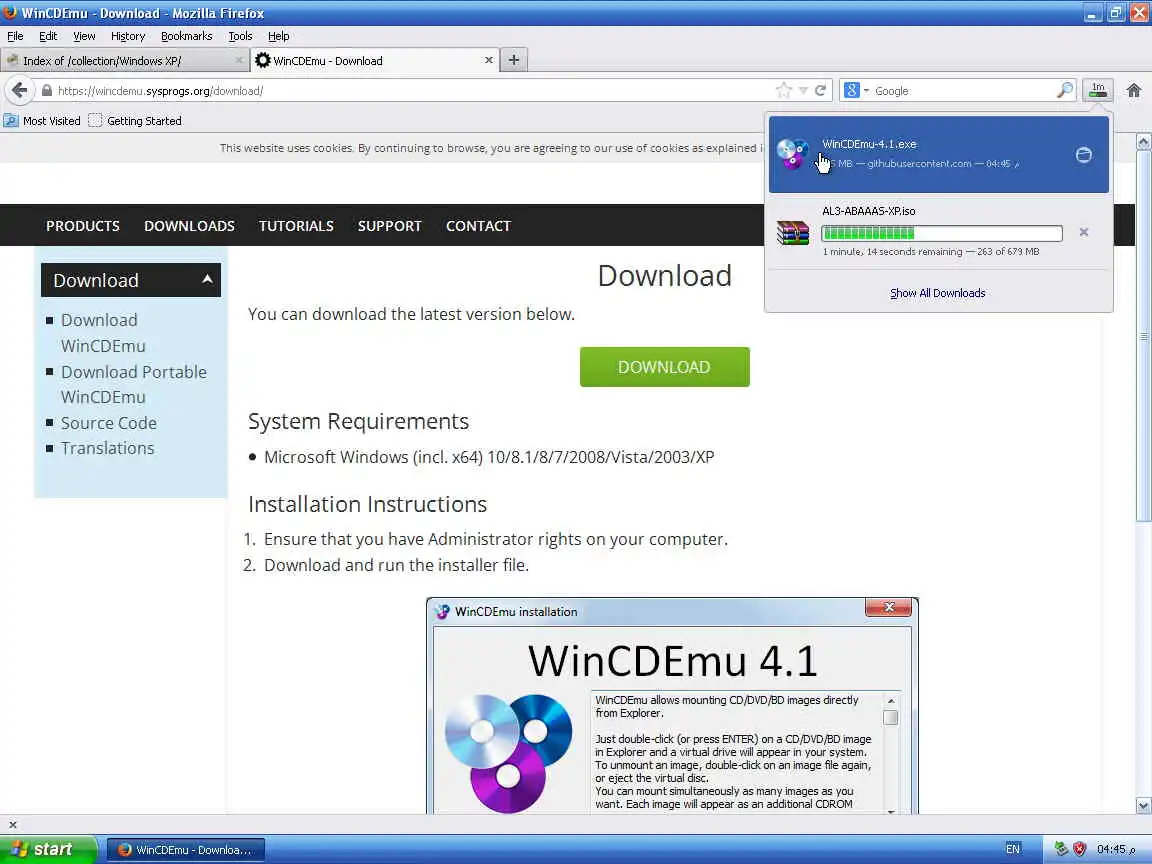Screen dimensions: 1152x864
Task: Click the padlock site identity icon
Action: pyautogui.click(x=47, y=91)
